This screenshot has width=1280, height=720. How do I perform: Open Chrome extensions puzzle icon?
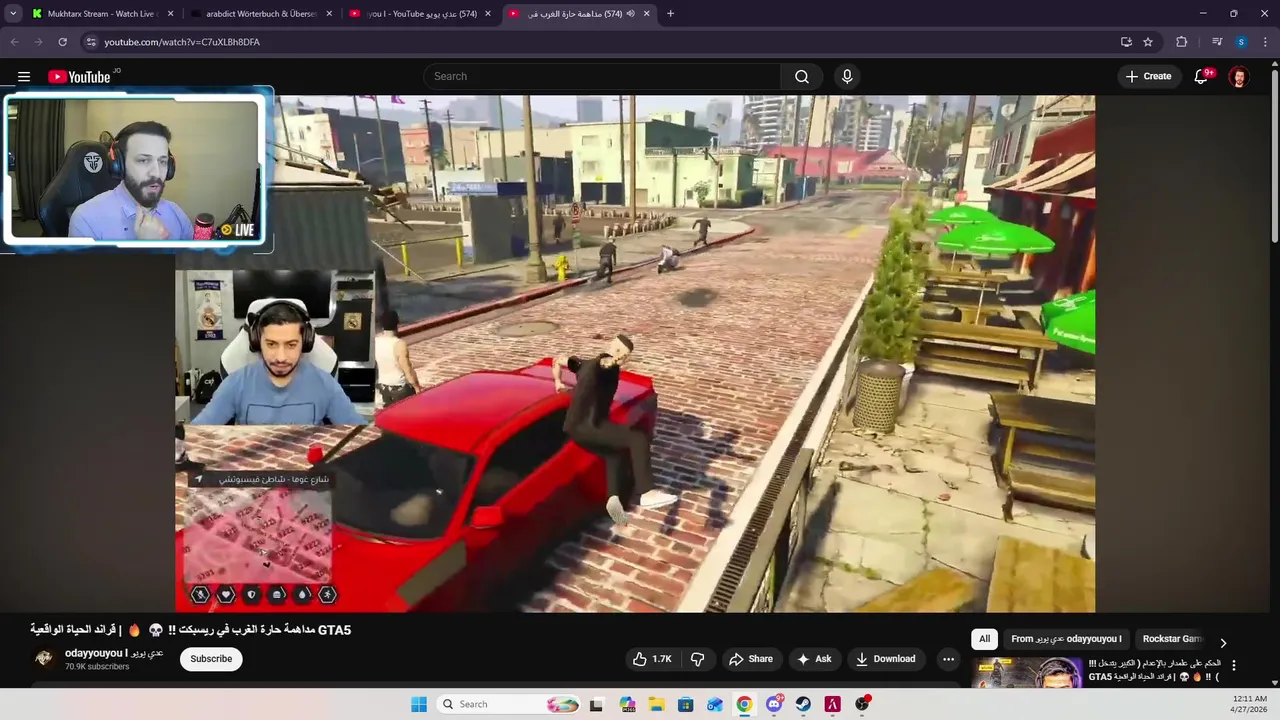point(1182,42)
